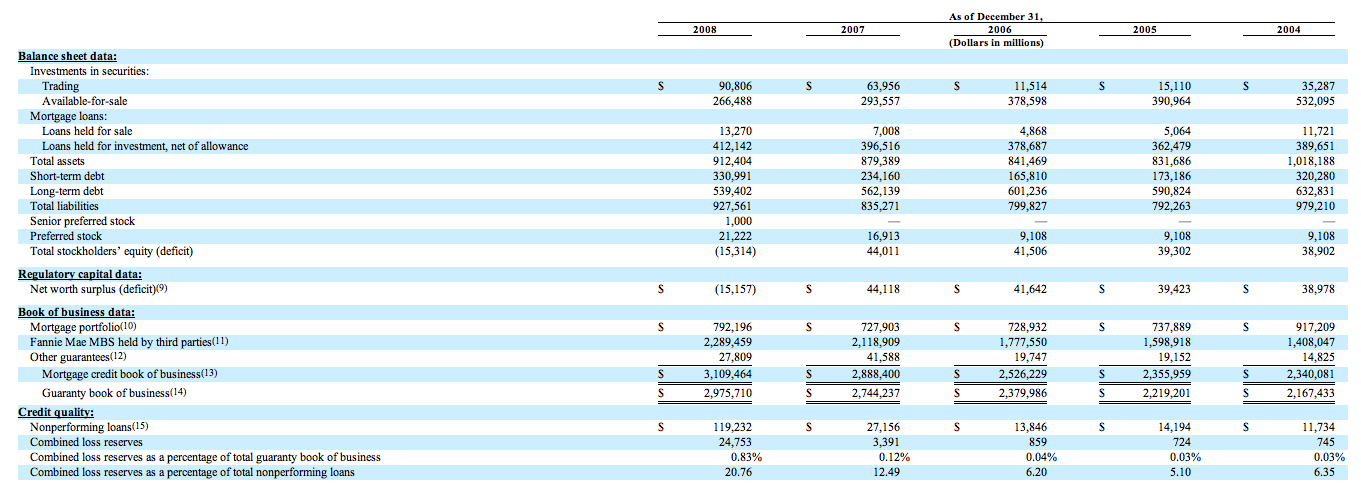
Task: Click 2004 Total assets value 1,018,188
Action: click(1309, 161)
